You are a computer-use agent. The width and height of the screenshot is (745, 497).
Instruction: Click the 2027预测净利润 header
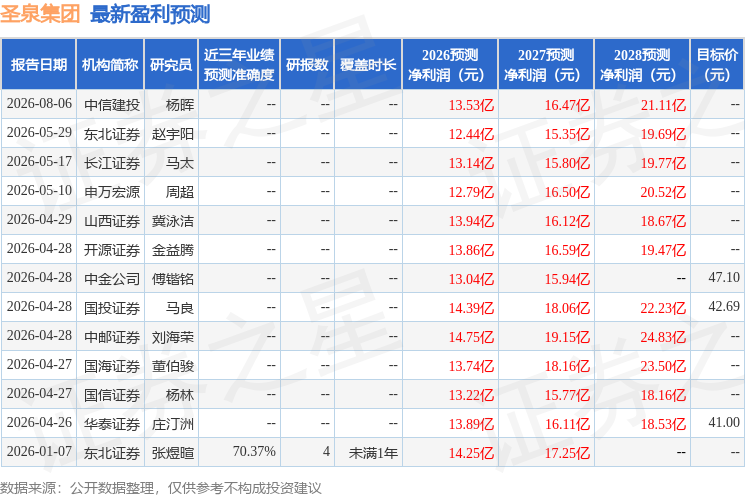pos(546,65)
